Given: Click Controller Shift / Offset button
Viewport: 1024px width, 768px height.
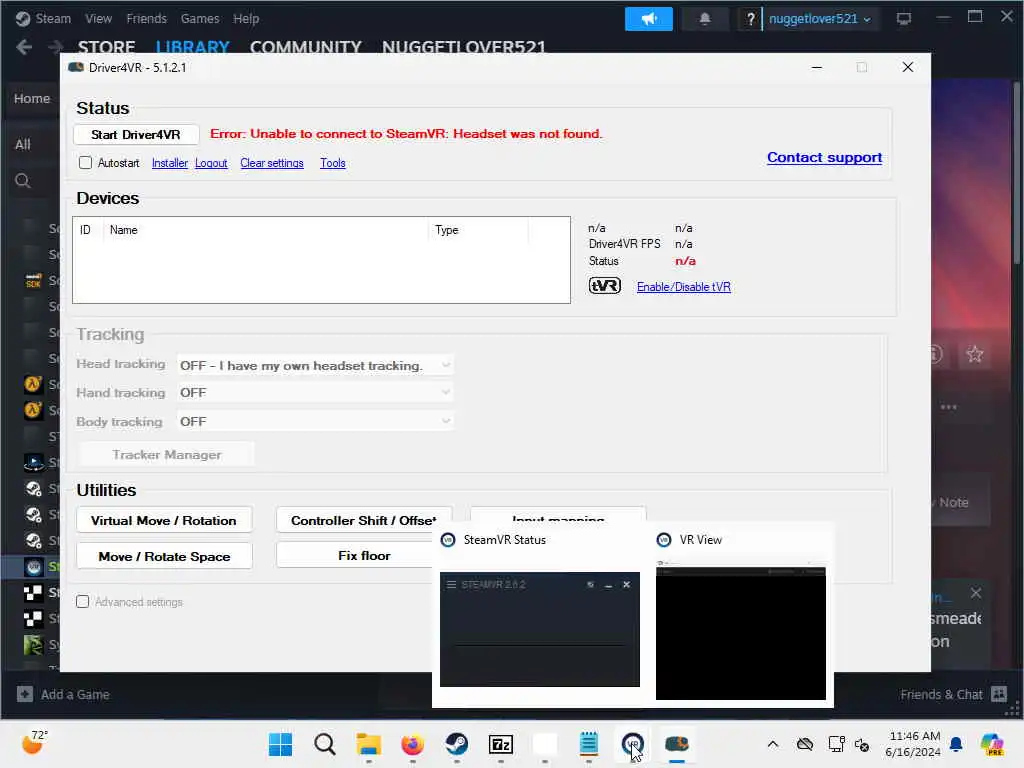Looking at the screenshot, I should coord(364,520).
